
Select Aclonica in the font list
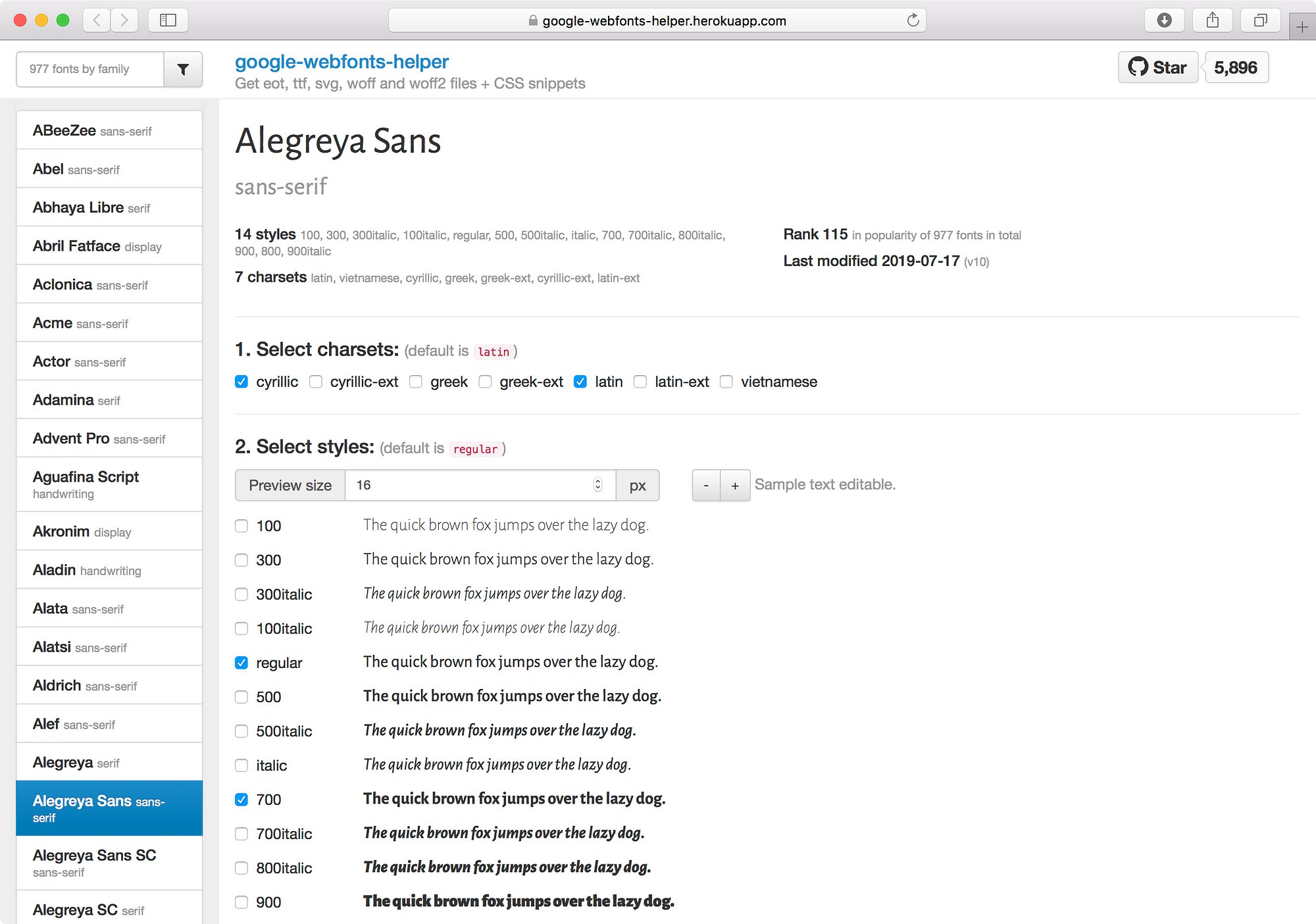pyautogui.click(x=109, y=284)
